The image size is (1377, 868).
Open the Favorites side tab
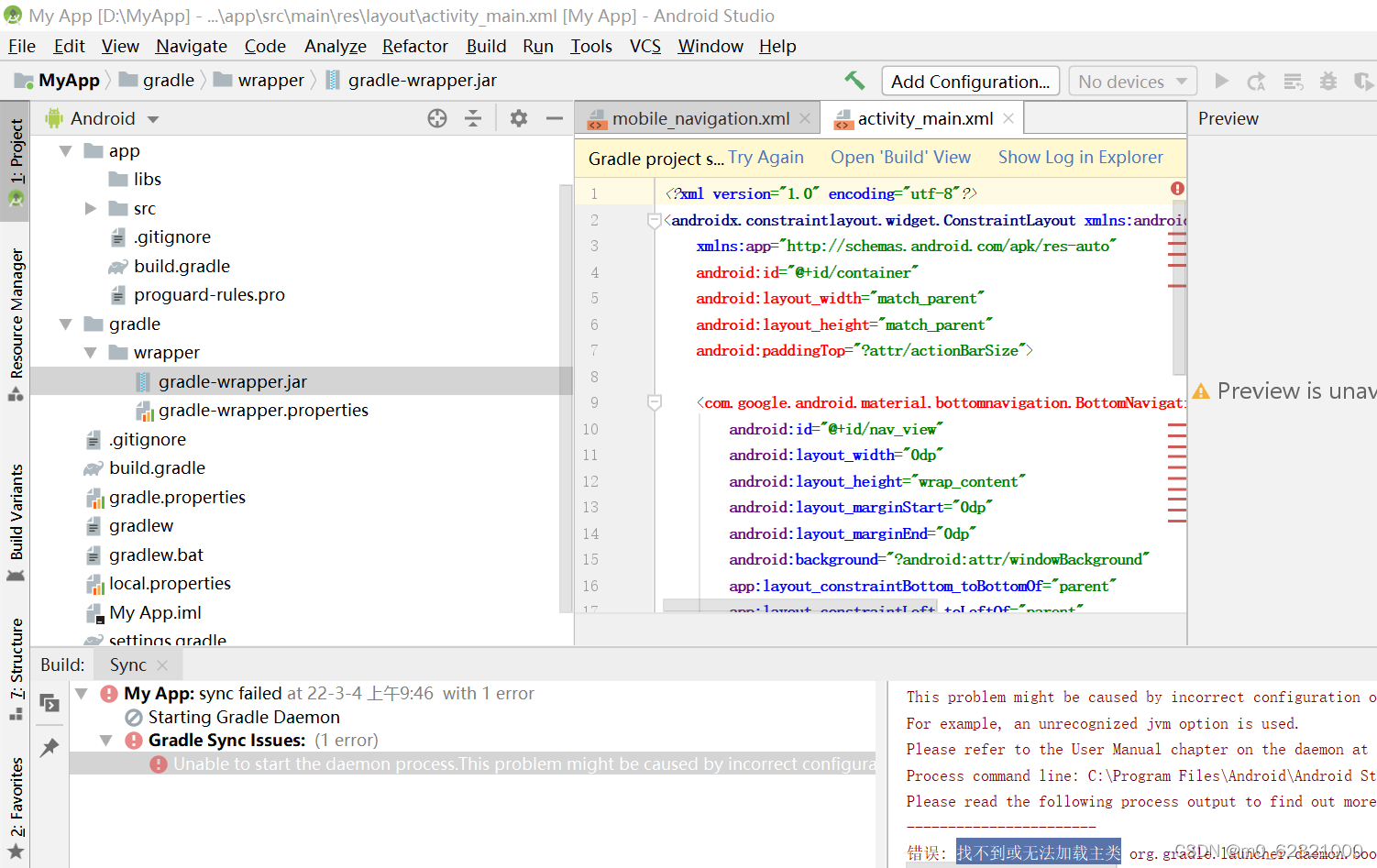(16, 807)
